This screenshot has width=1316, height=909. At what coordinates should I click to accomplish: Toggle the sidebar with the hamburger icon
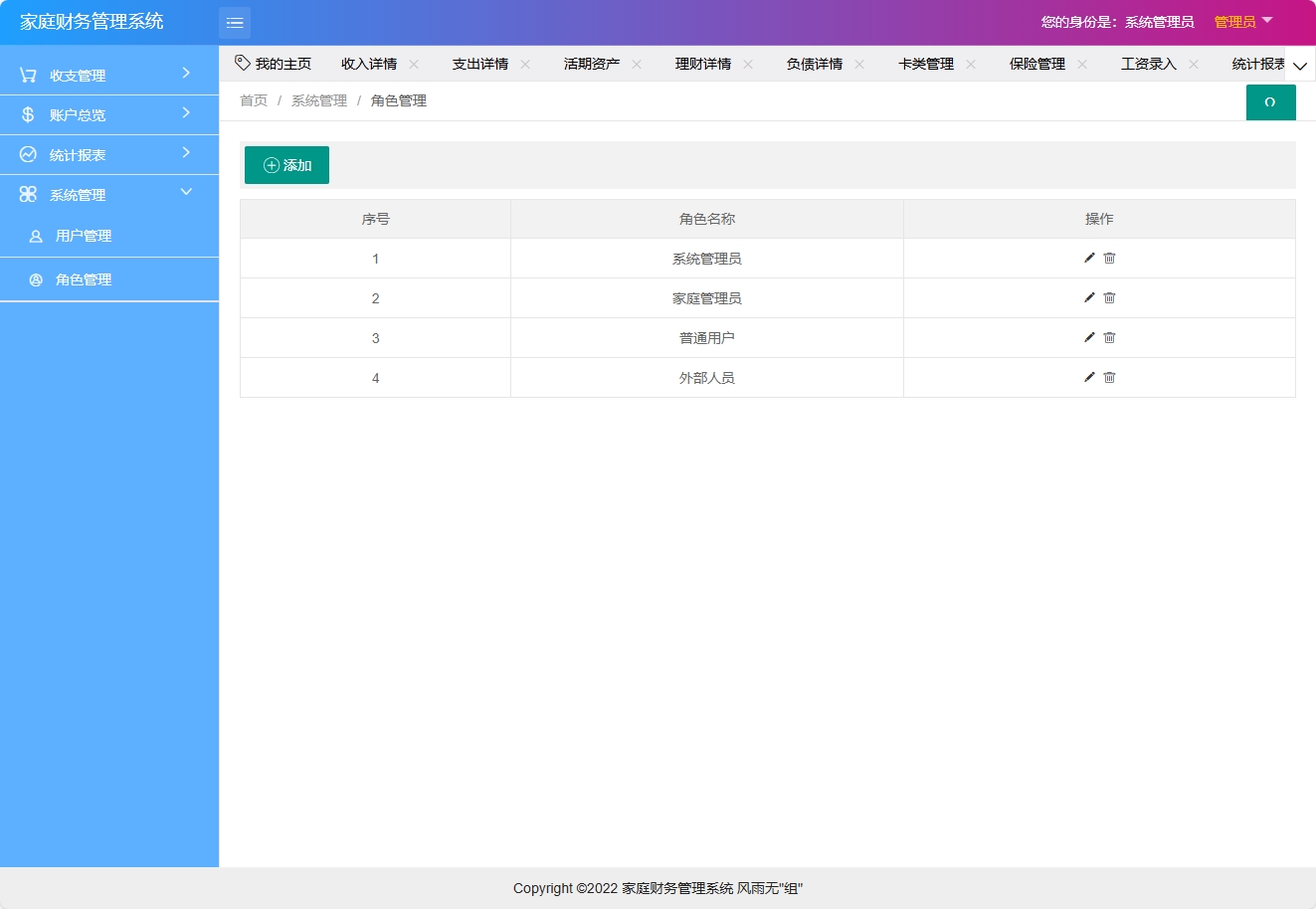point(235,22)
